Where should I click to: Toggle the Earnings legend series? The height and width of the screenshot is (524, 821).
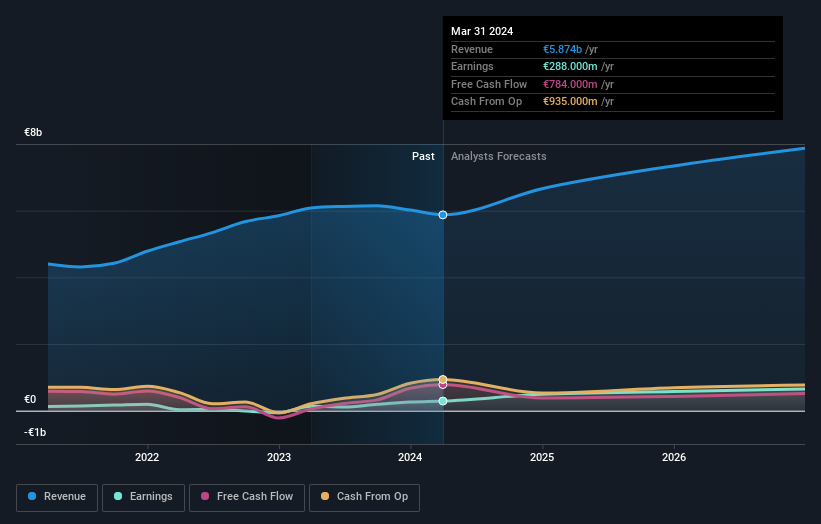pyautogui.click(x=143, y=497)
